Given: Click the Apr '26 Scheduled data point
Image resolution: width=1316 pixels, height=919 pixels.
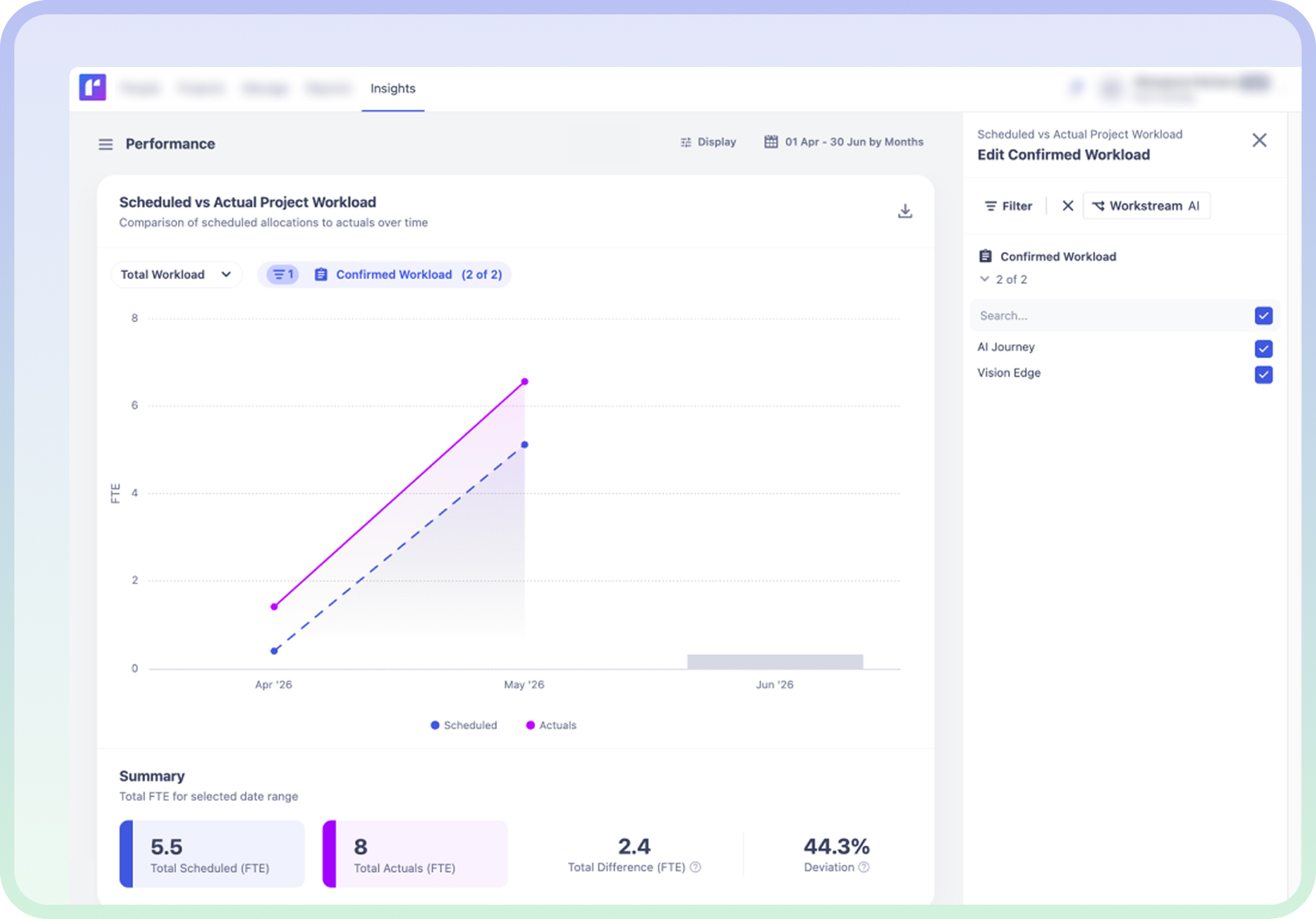Looking at the screenshot, I should pos(274,651).
